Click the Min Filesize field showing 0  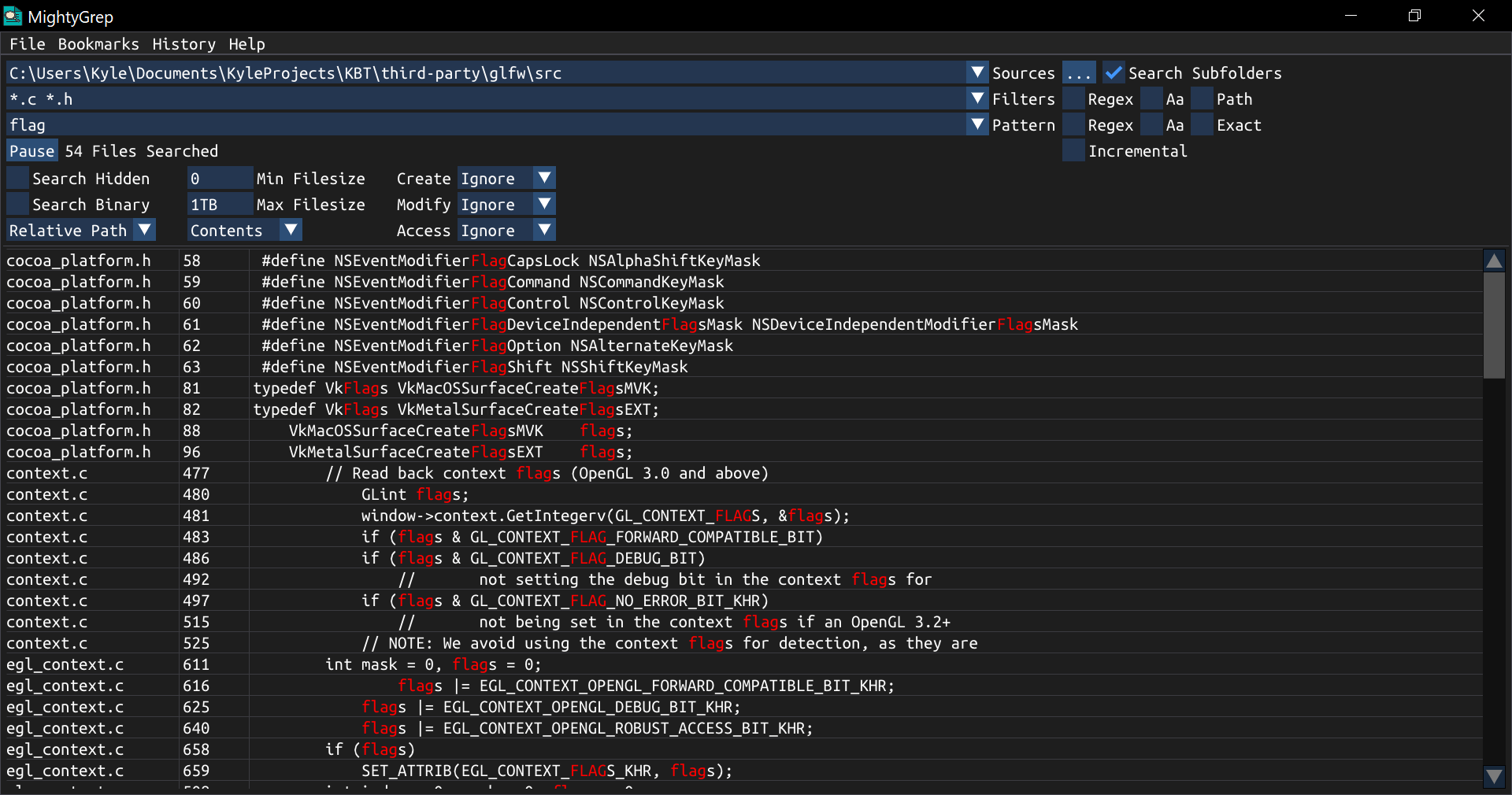pyautogui.click(x=220, y=179)
